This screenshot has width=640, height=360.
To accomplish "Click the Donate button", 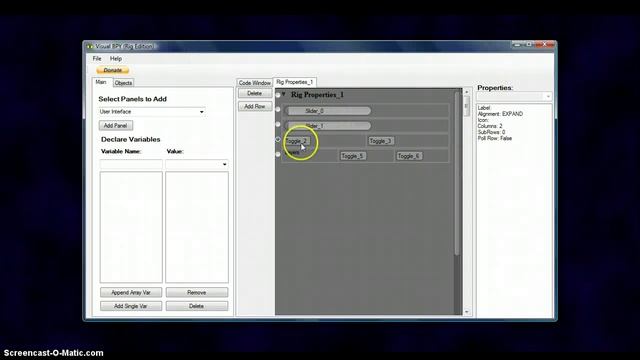I will coord(113,70).
